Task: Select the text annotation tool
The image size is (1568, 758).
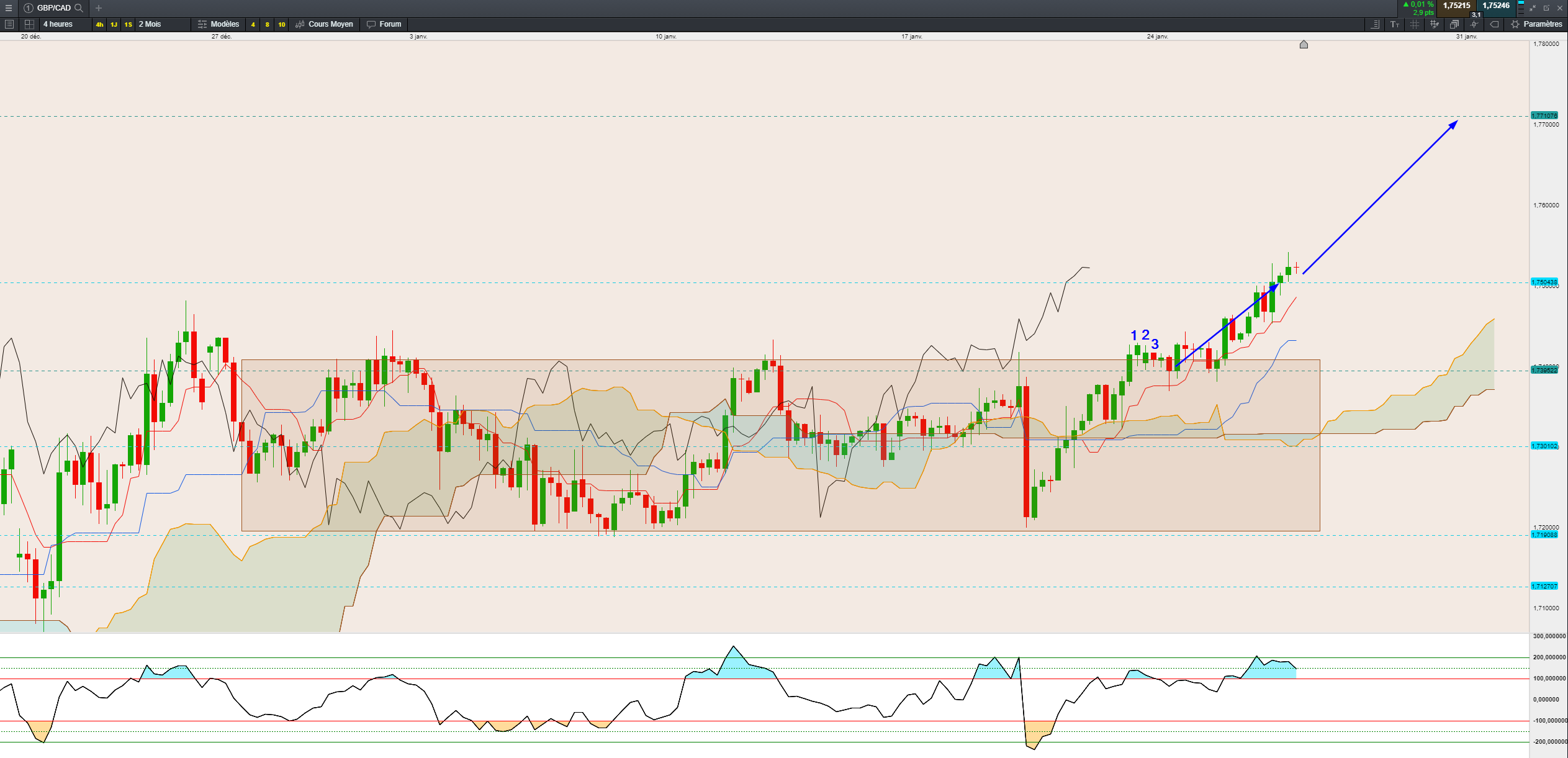Action: pos(1395,24)
